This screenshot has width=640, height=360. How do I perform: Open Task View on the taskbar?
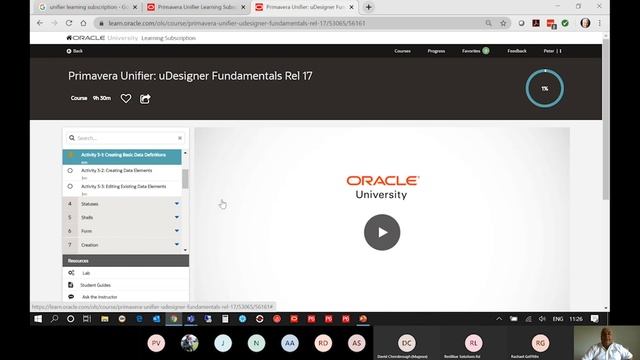87,319
